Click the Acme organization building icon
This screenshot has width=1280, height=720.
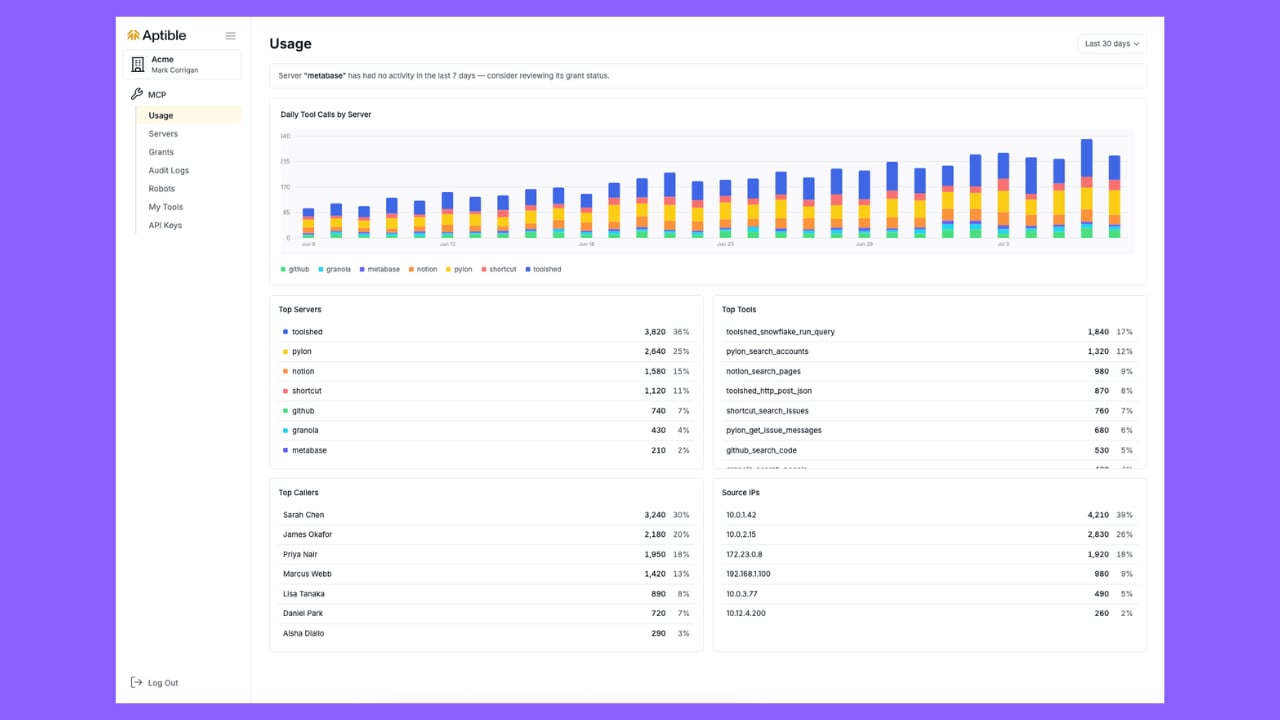tap(138, 65)
